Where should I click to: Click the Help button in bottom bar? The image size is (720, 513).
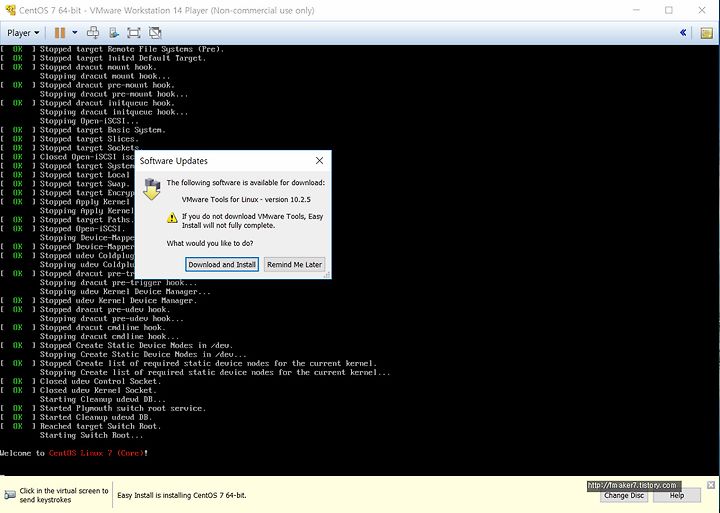pos(677,496)
